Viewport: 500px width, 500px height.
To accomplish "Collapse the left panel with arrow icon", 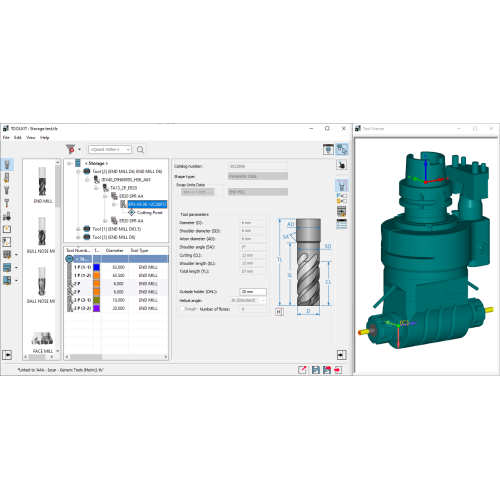I will click(x=7, y=355).
